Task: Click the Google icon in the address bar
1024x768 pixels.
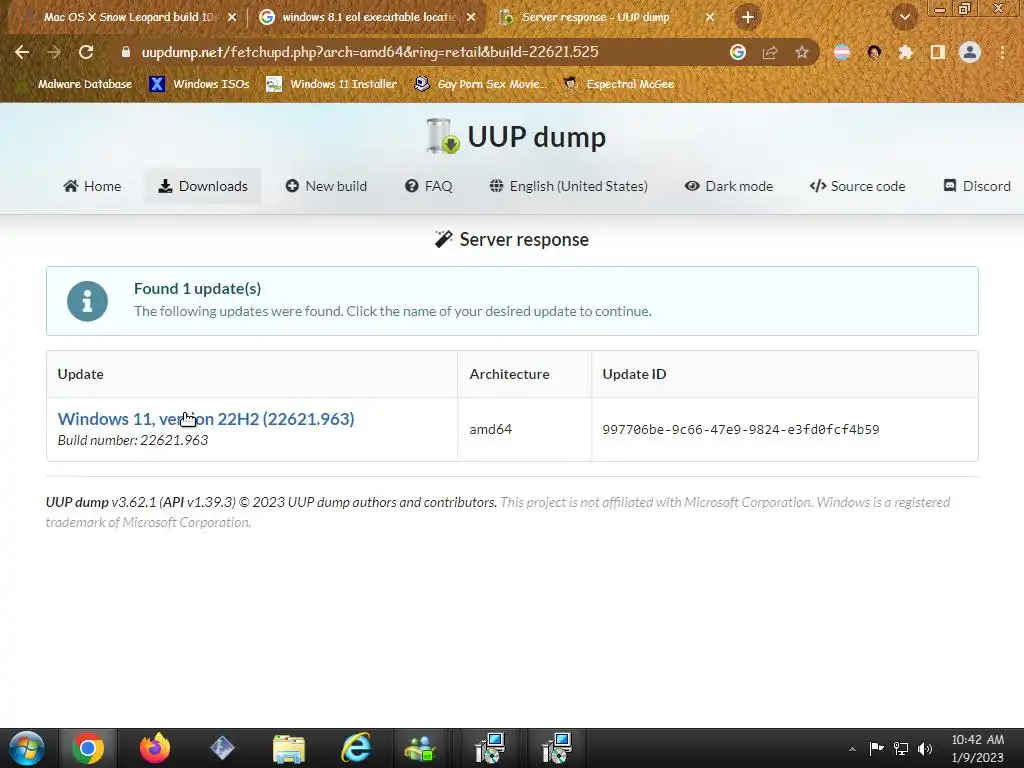Action: pos(737,52)
